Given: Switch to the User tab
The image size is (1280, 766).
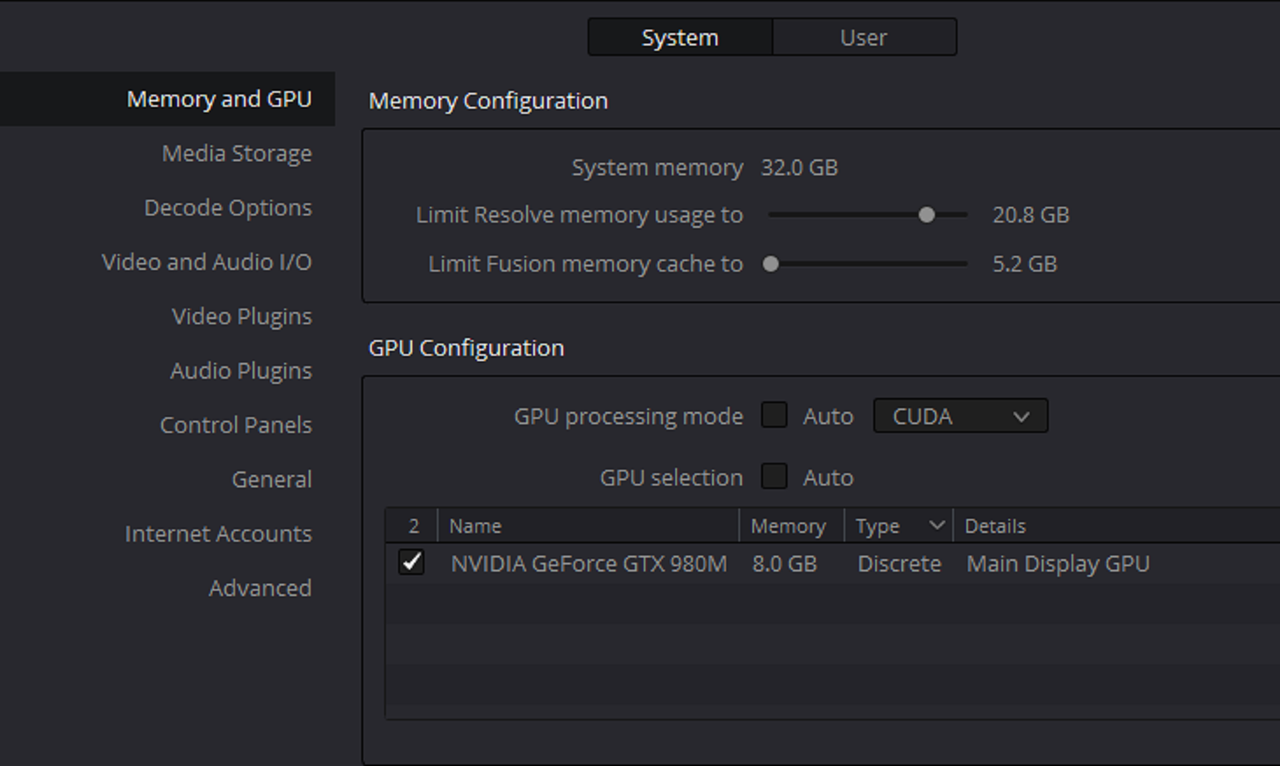Looking at the screenshot, I should point(864,37).
